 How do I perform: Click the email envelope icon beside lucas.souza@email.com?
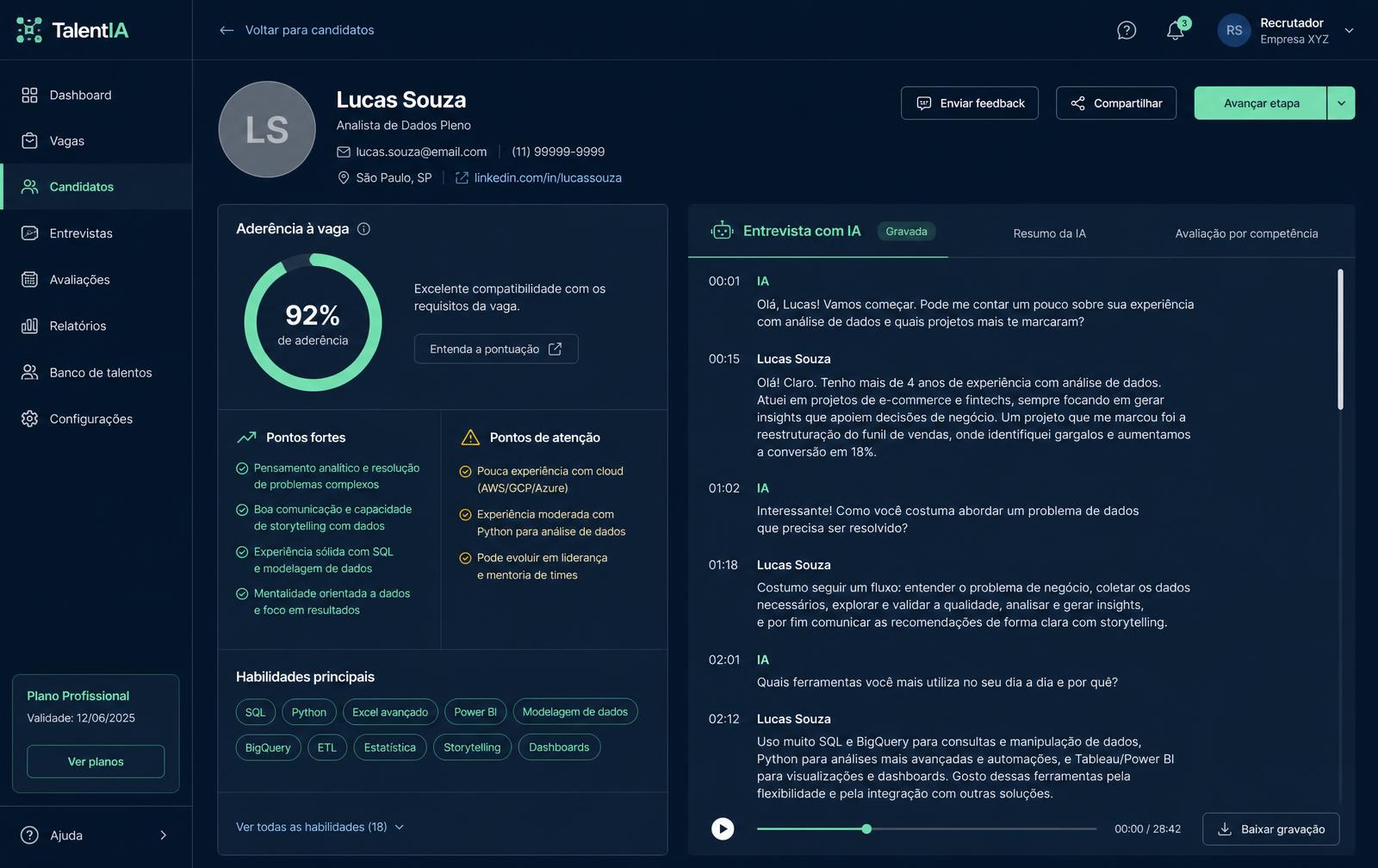tap(344, 152)
